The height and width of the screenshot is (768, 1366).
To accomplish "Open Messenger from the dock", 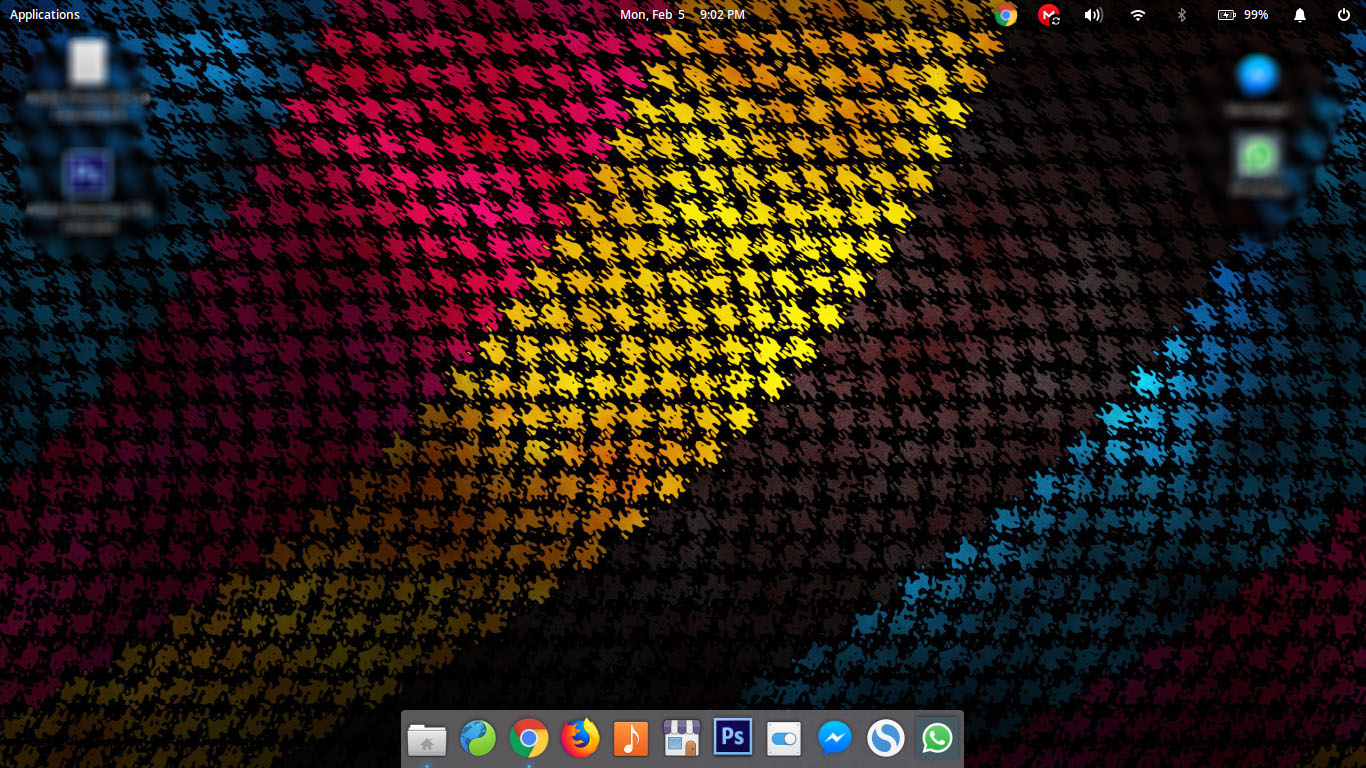I will pyautogui.click(x=835, y=739).
